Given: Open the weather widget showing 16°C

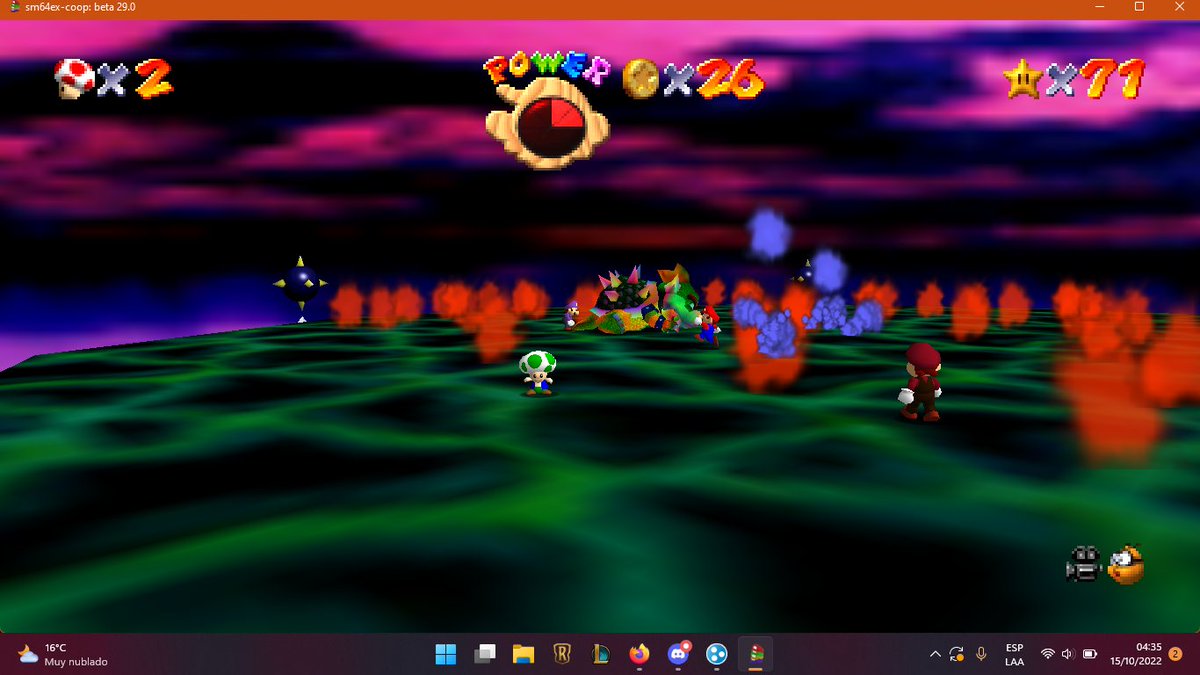Looking at the screenshot, I should (x=62, y=654).
